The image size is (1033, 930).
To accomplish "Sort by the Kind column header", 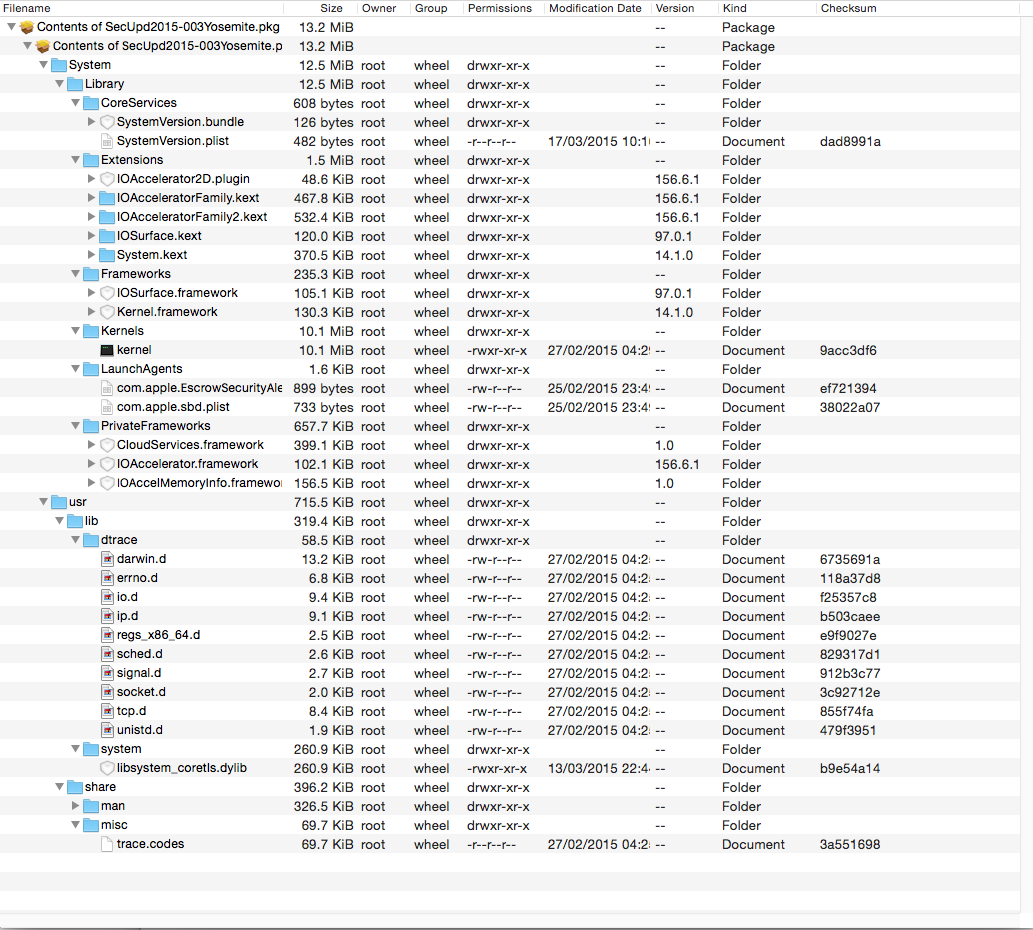I will click(x=767, y=8).
